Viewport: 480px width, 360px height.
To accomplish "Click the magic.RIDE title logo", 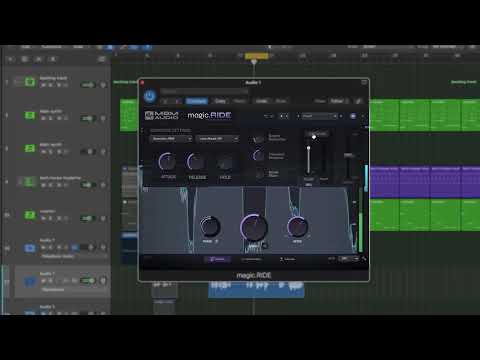I will point(209,115).
